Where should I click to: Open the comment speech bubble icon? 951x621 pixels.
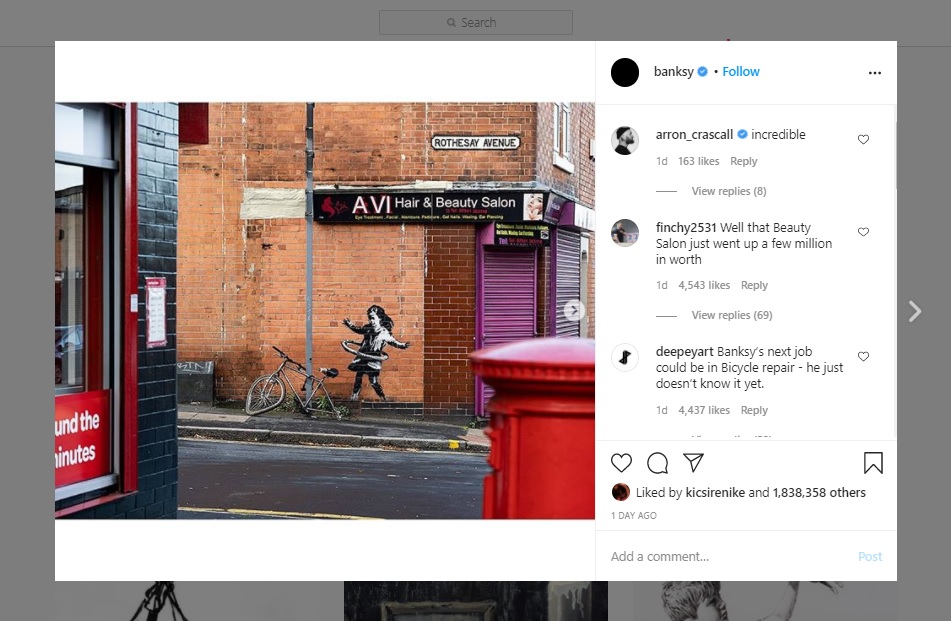[657, 463]
